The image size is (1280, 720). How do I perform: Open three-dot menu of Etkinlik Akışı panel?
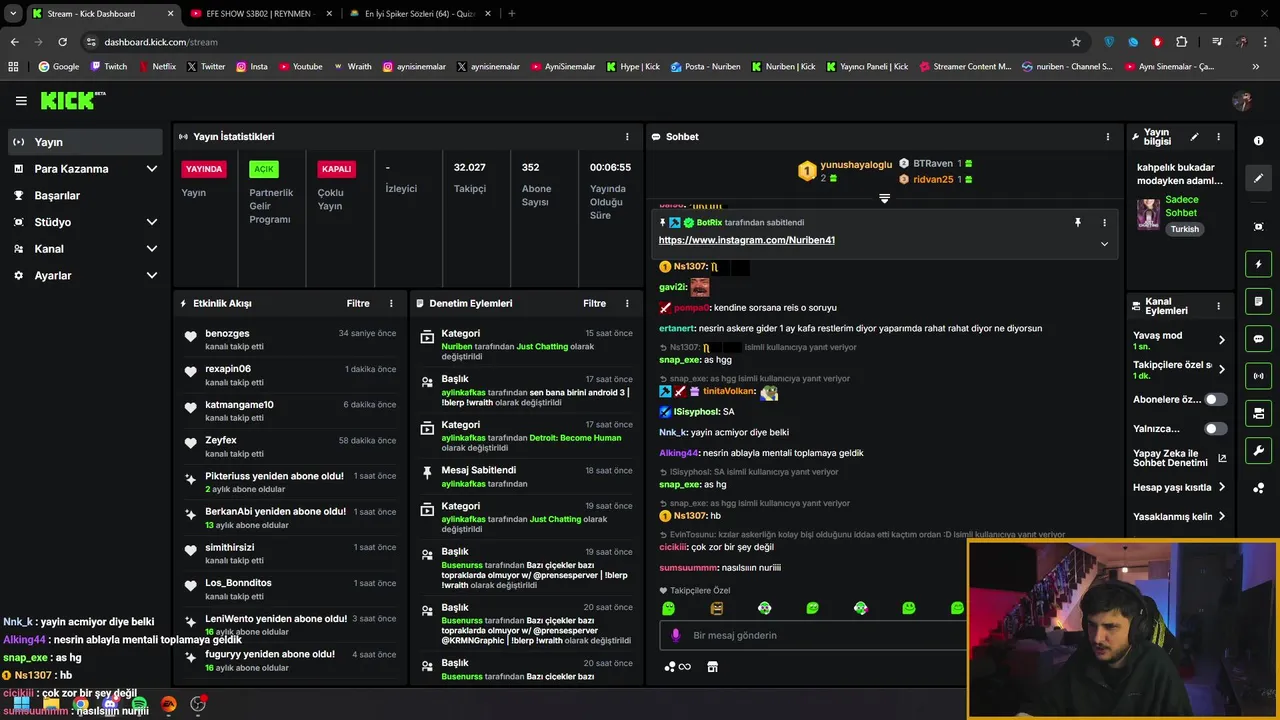point(391,303)
